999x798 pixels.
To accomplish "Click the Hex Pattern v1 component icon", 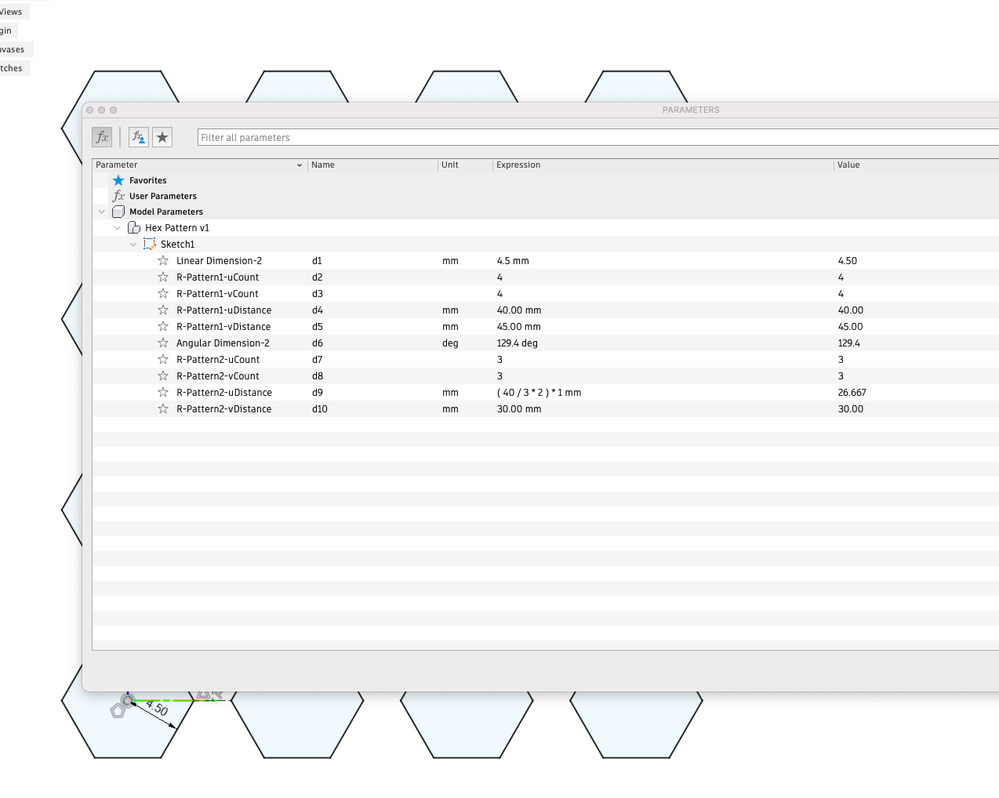I will [134, 227].
